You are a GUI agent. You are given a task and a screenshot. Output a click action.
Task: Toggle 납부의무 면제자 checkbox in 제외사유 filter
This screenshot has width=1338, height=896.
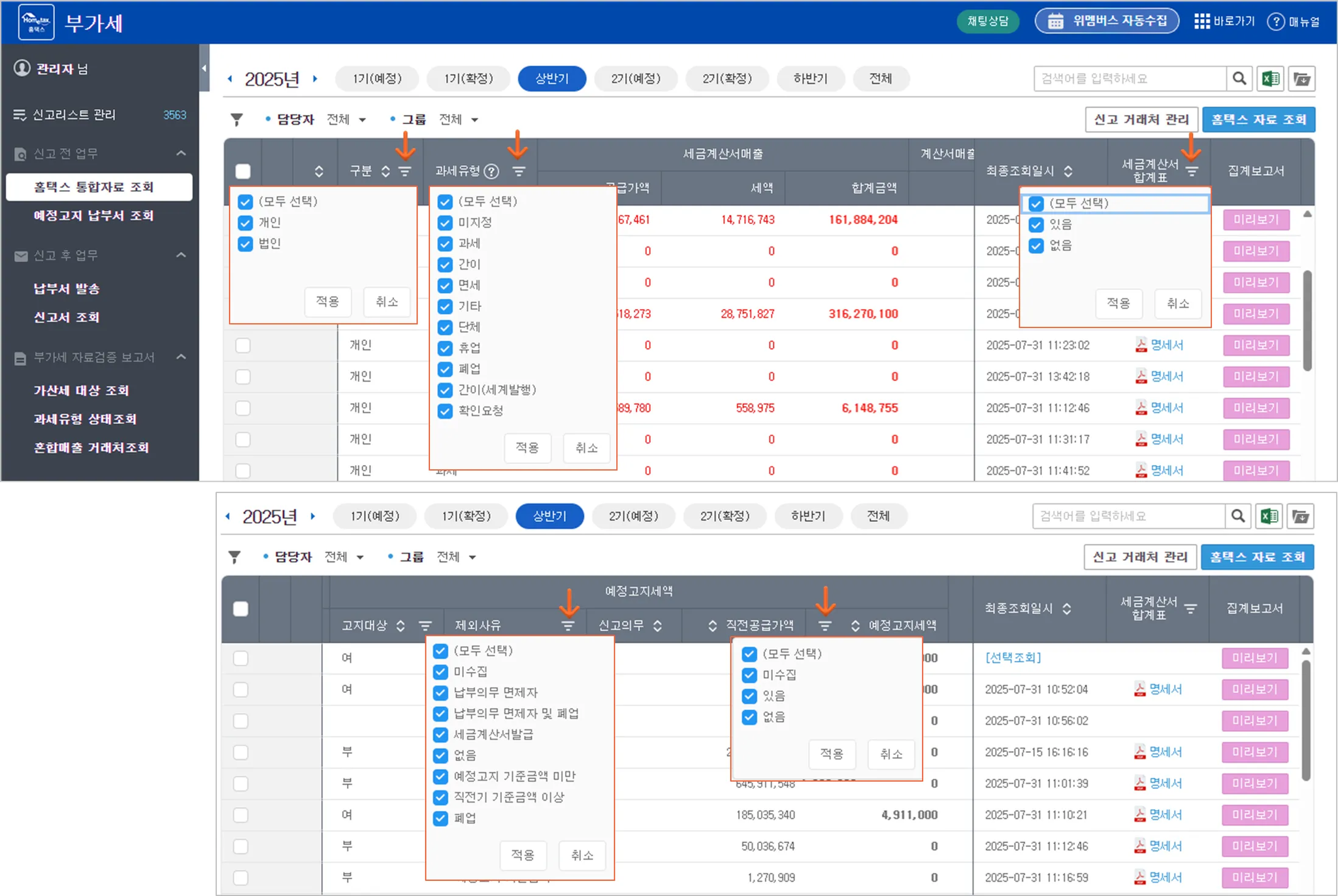[441, 693]
